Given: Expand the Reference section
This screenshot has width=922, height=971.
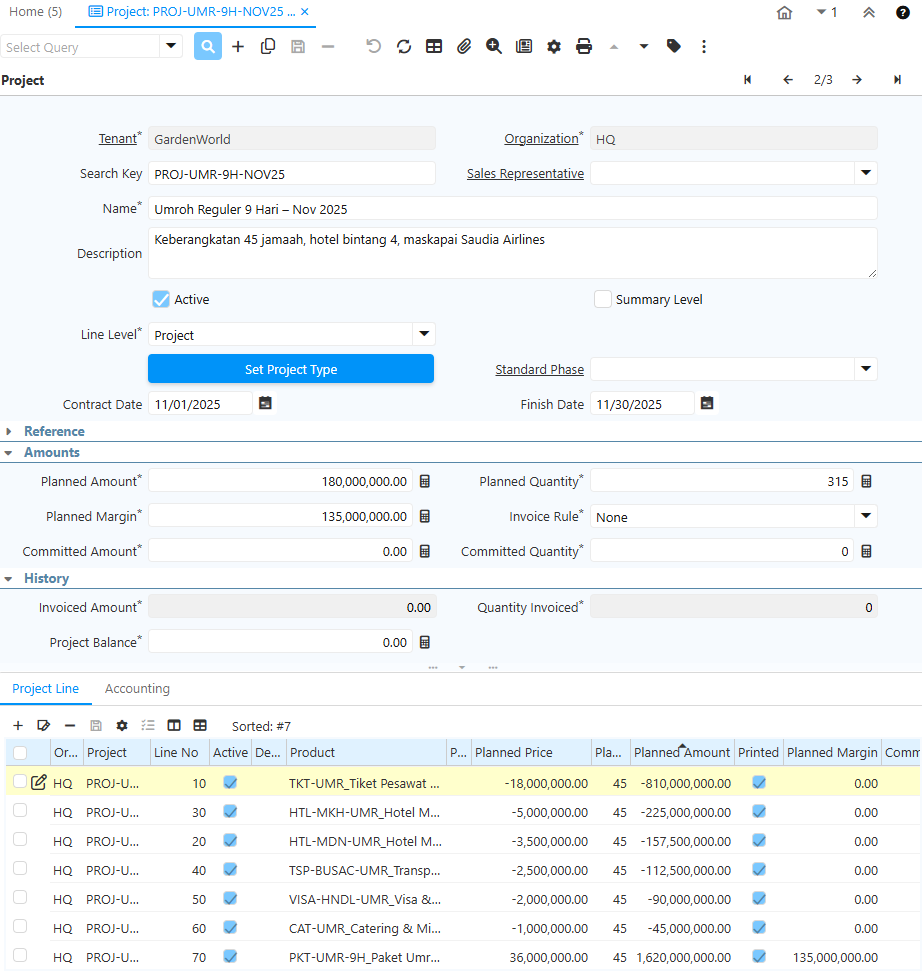Looking at the screenshot, I should tap(54, 431).
